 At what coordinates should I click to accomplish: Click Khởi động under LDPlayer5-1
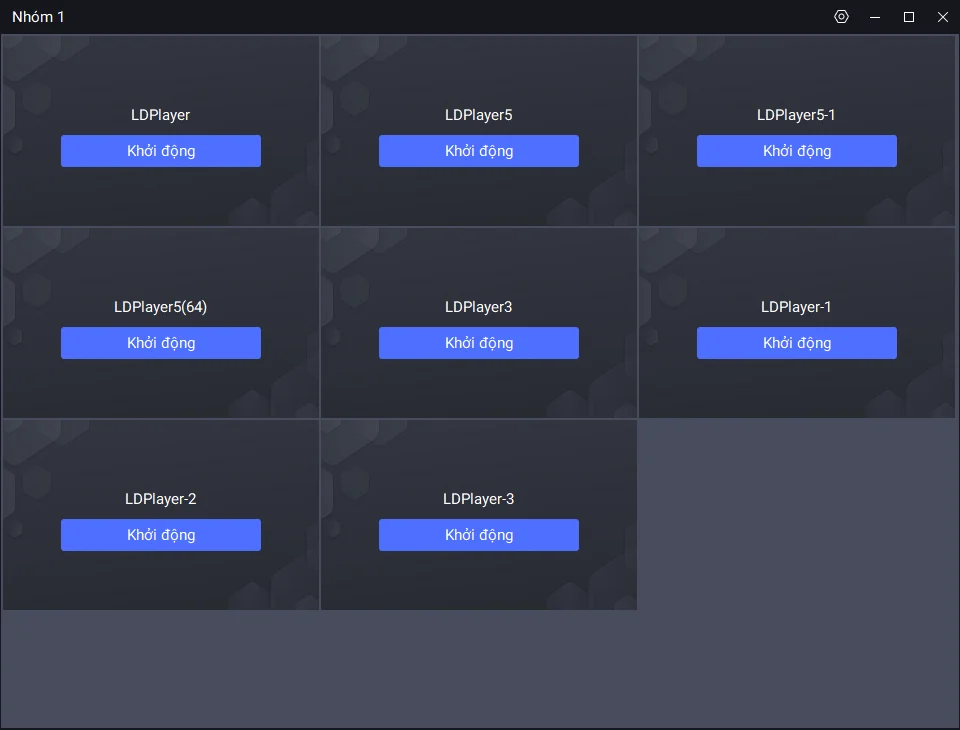coord(797,151)
